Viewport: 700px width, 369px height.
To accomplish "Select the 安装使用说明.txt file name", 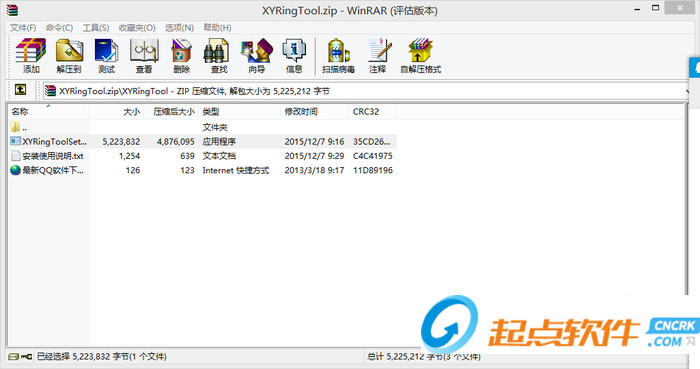I will [53, 156].
